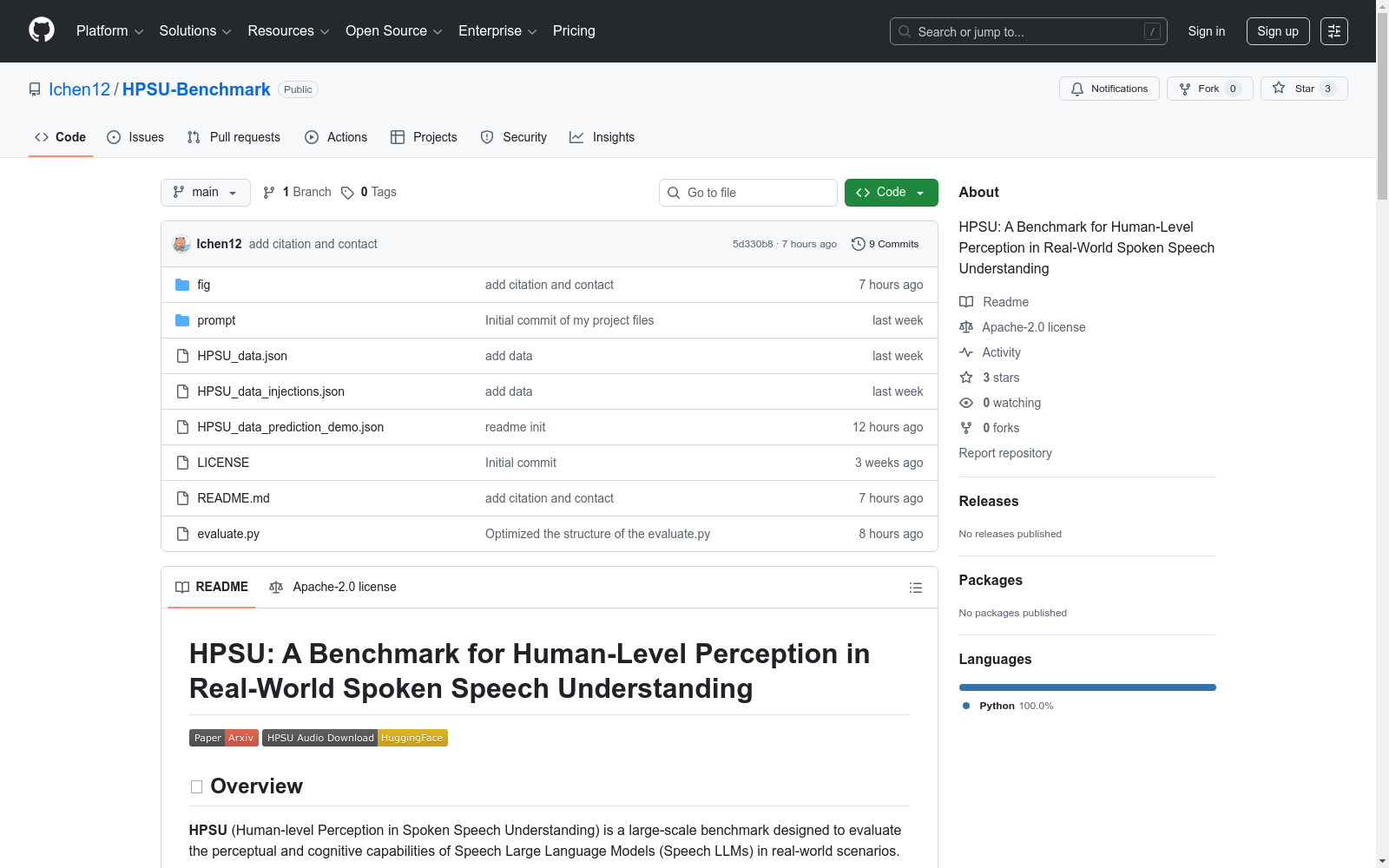Screen dimensions: 1389x868
Task: Click the Python 100.0% language link
Action: click(x=1008, y=706)
